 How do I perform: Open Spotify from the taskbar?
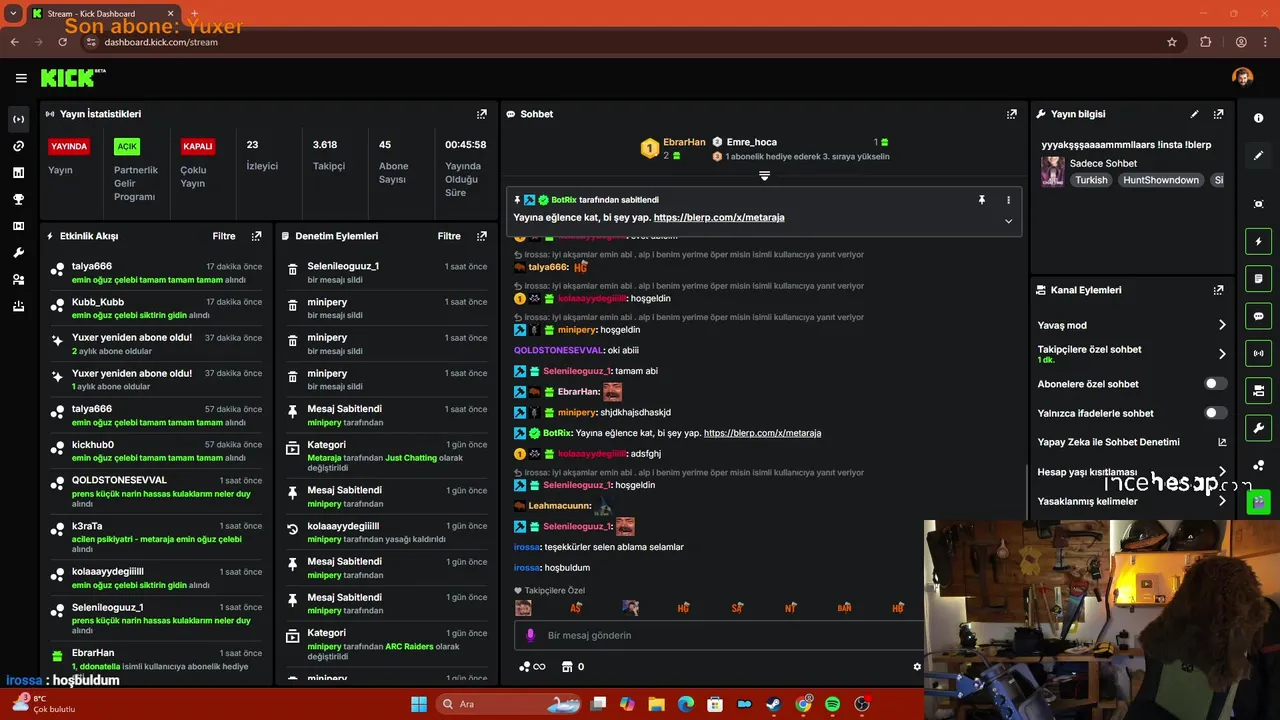click(833, 704)
